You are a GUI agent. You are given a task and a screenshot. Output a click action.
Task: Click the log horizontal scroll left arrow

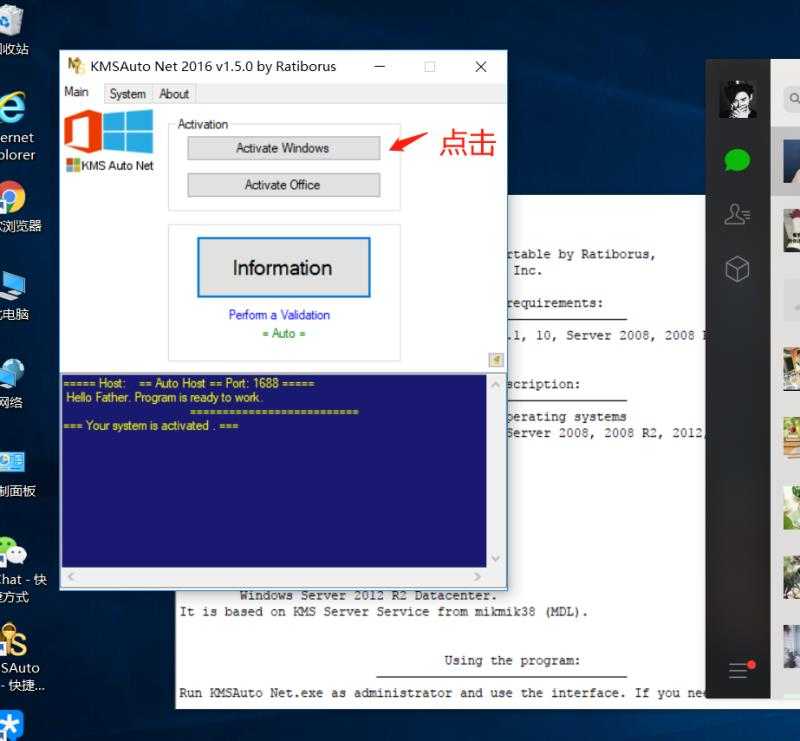(71, 577)
